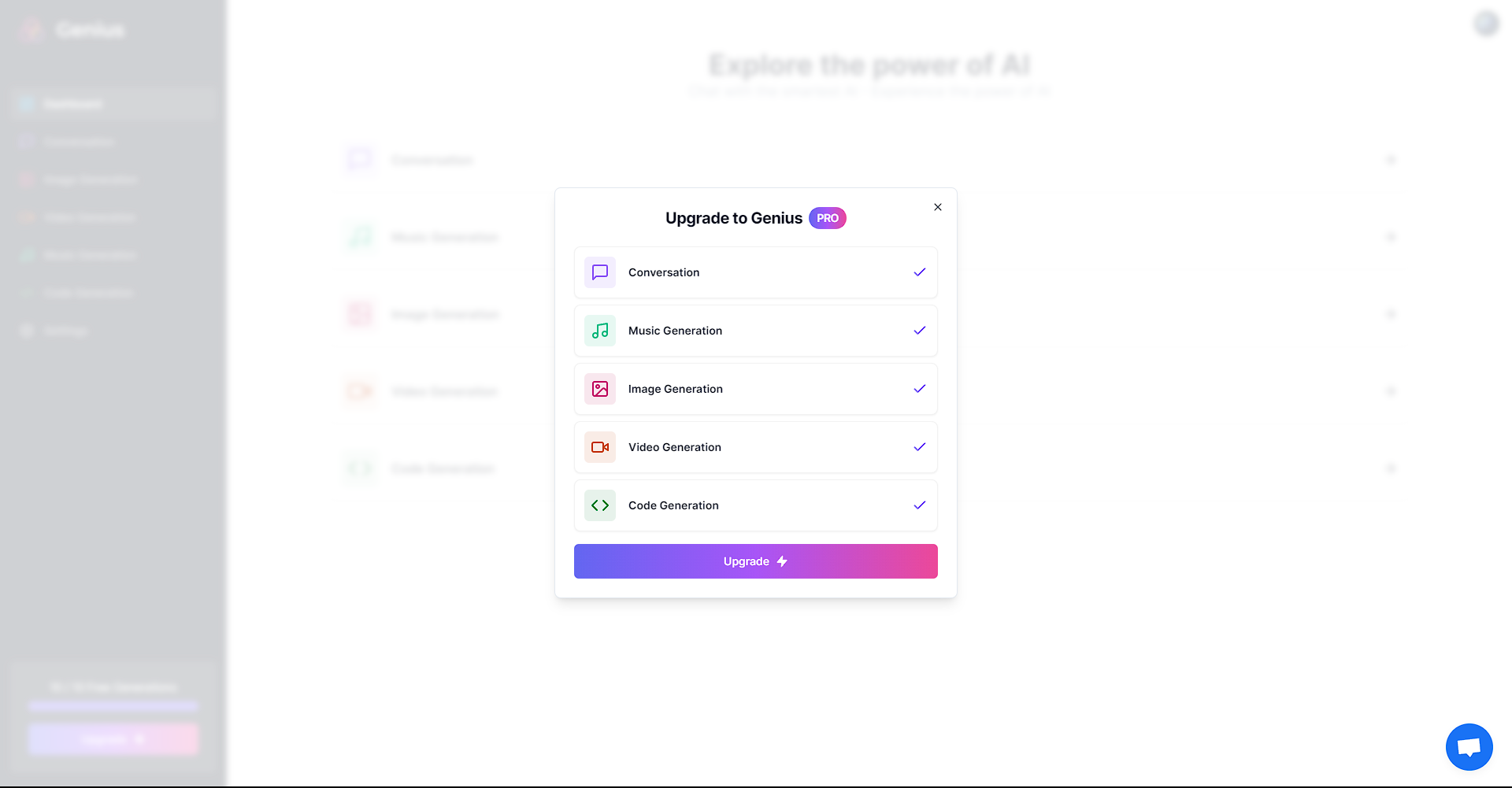Image resolution: width=1512 pixels, height=788 pixels.
Task: Click the Video Generation camera icon
Action: coord(599,447)
